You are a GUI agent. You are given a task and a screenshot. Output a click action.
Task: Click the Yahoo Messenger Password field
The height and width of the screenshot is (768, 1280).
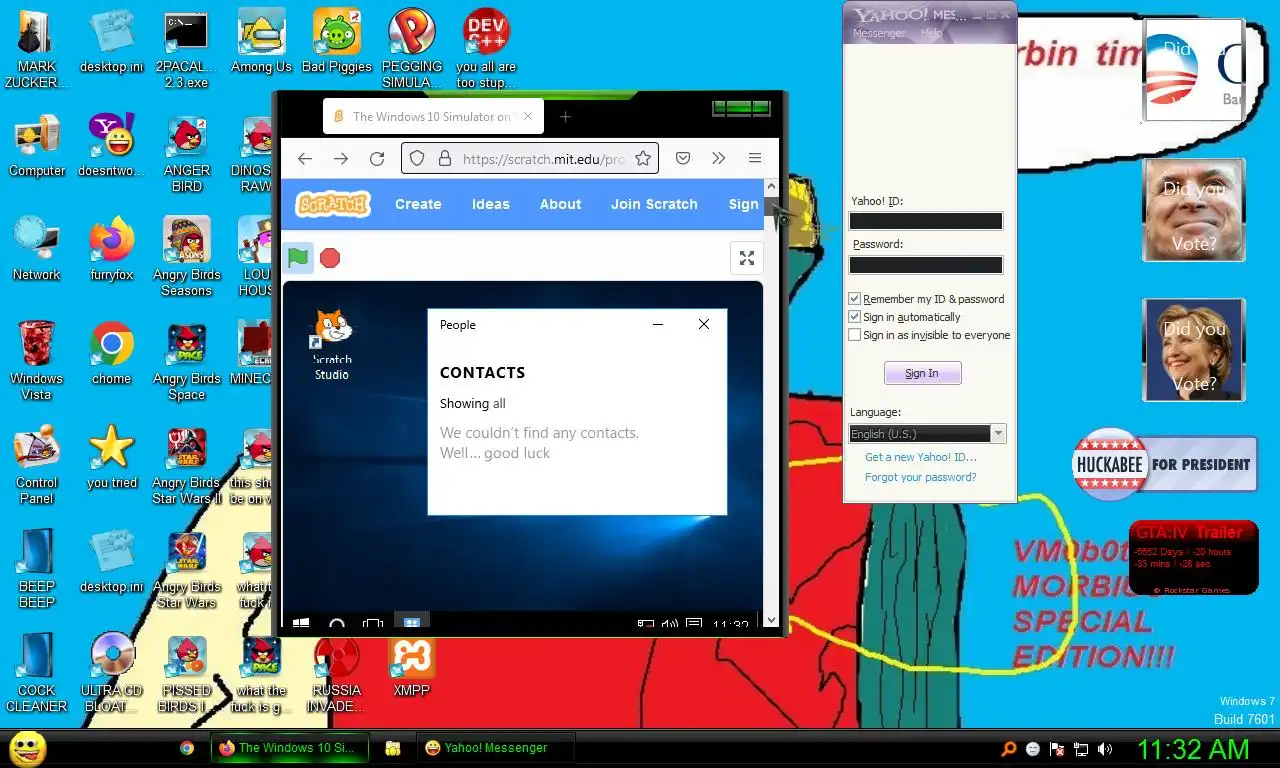click(926, 265)
